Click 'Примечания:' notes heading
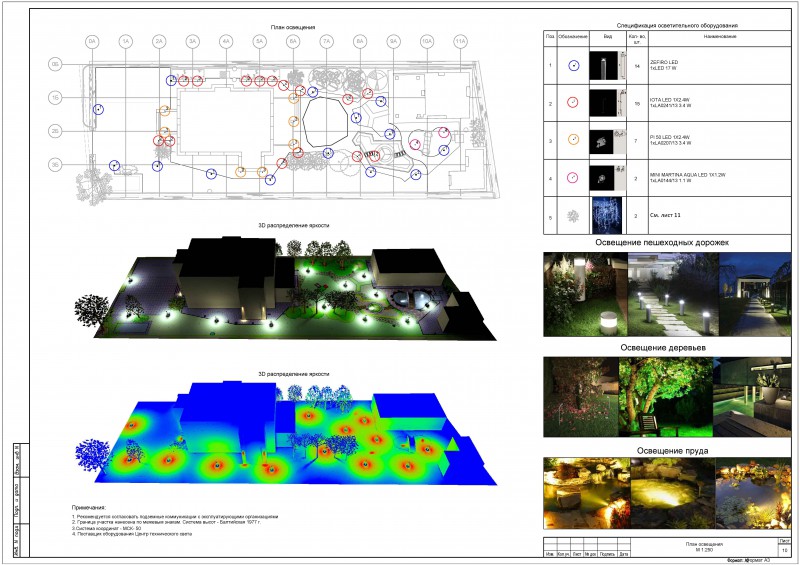 [88, 508]
